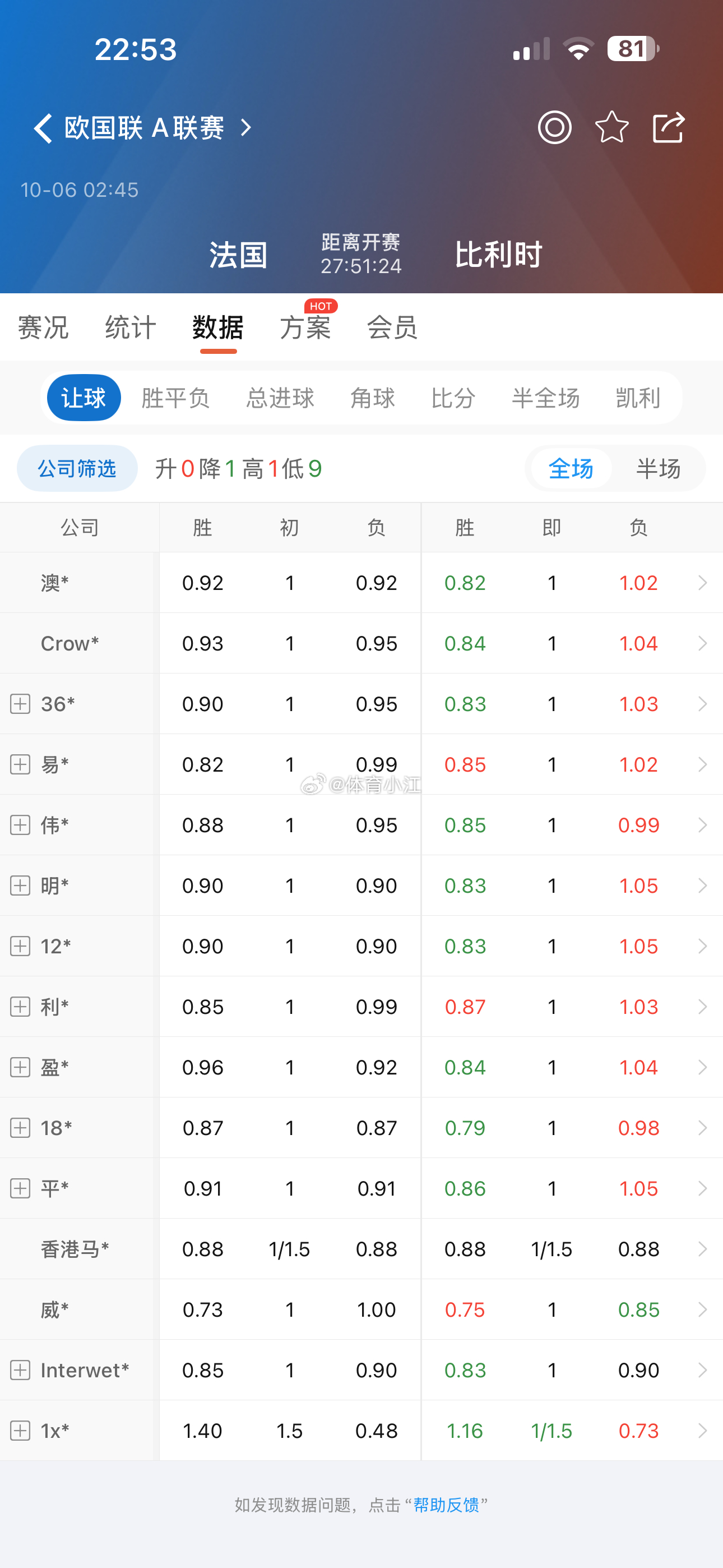Expand the 12* company row

20,947
